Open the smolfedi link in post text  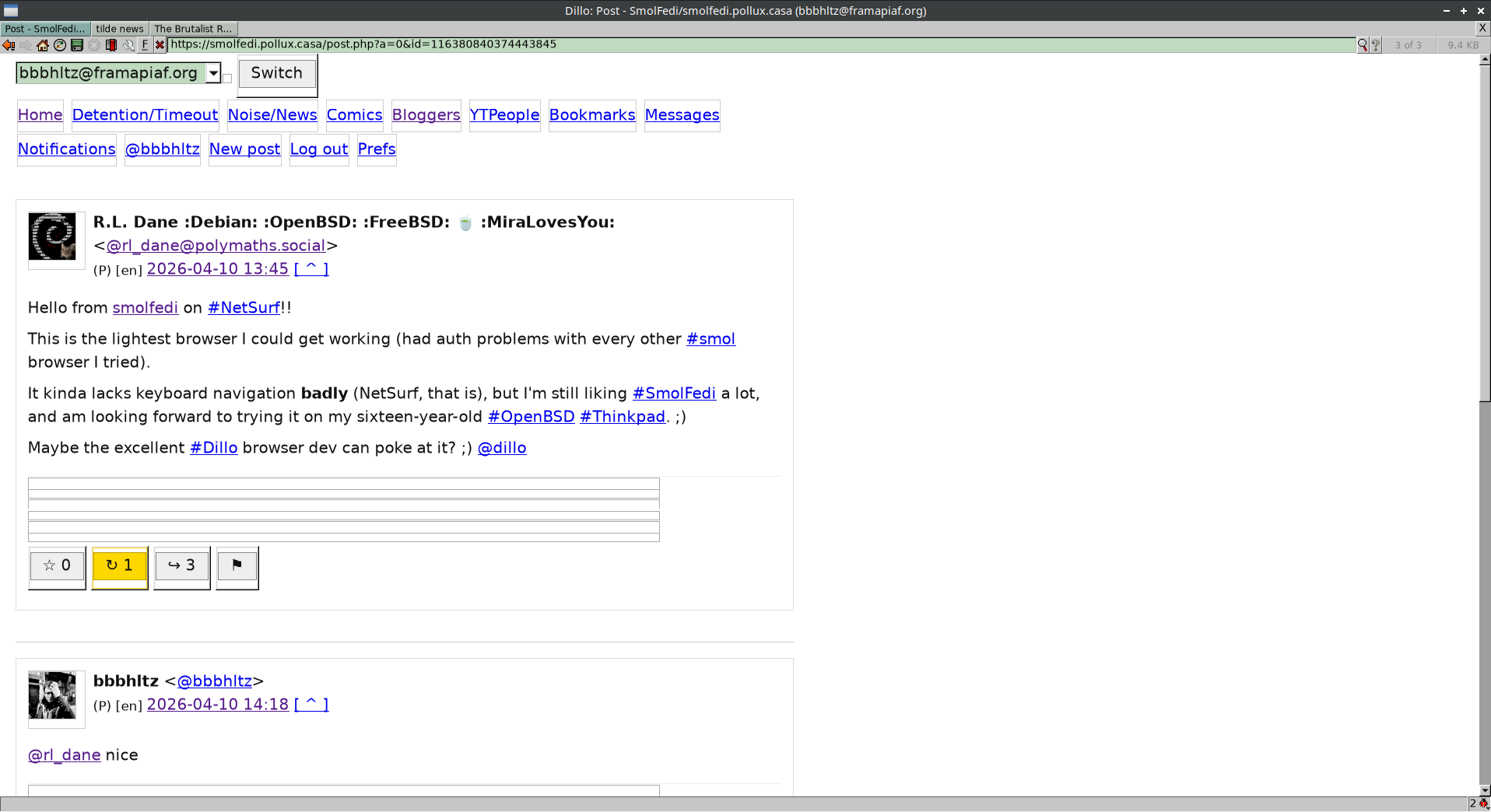(x=146, y=308)
